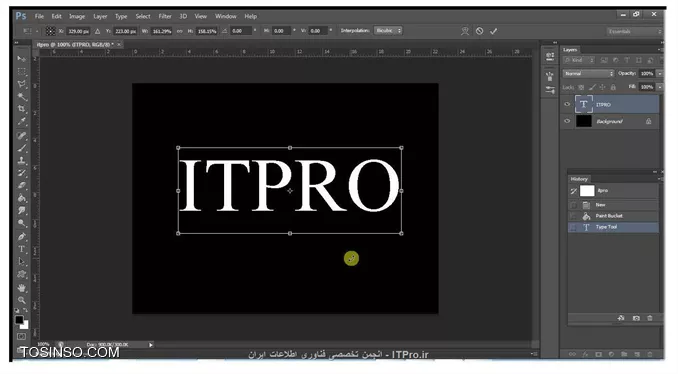This screenshot has width=678, height=374.
Task: Select the Smudge tool
Action: click(x=22, y=211)
